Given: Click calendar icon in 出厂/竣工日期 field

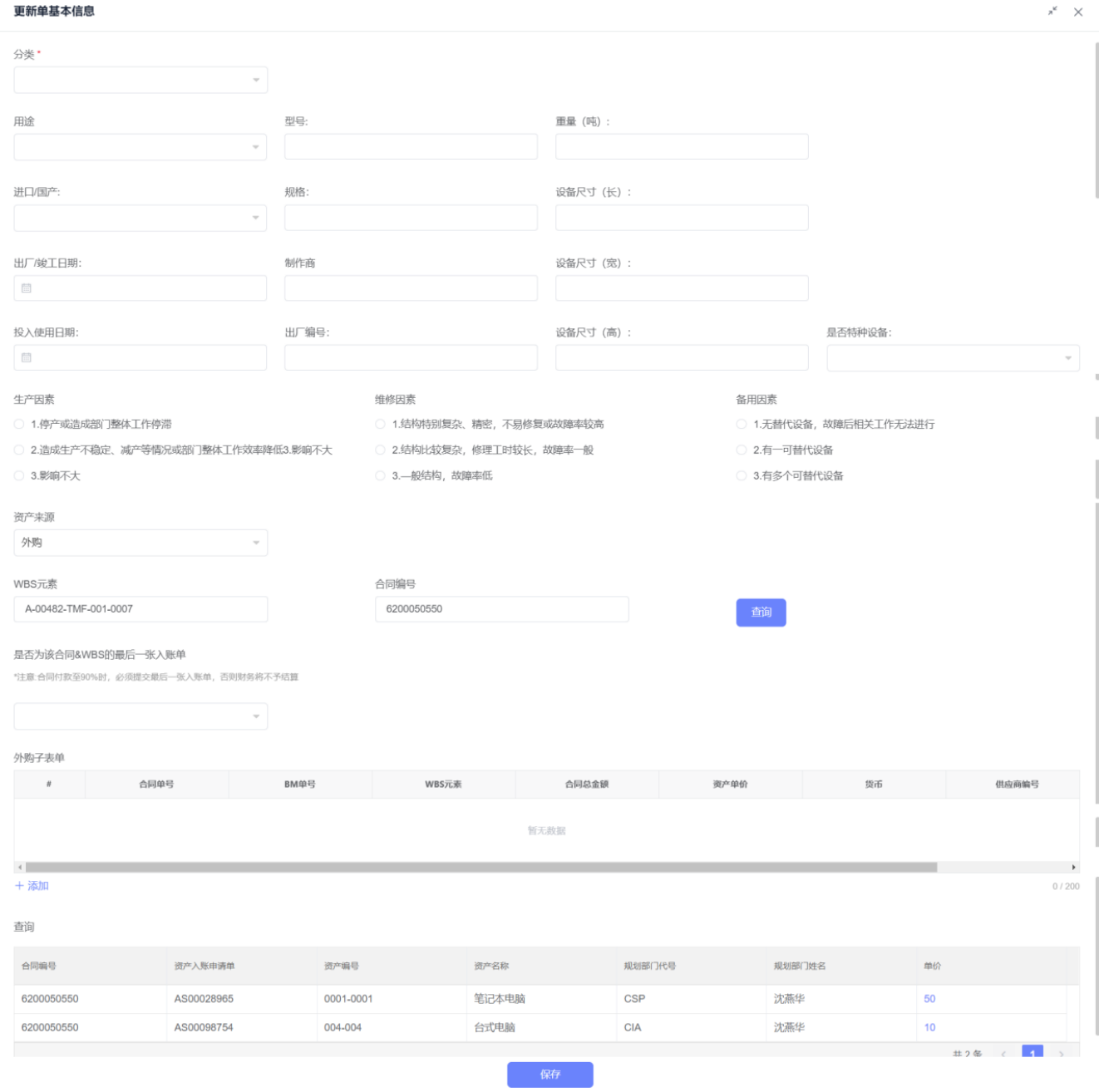Looking at the screenshot, I should [x=27, y=288].
